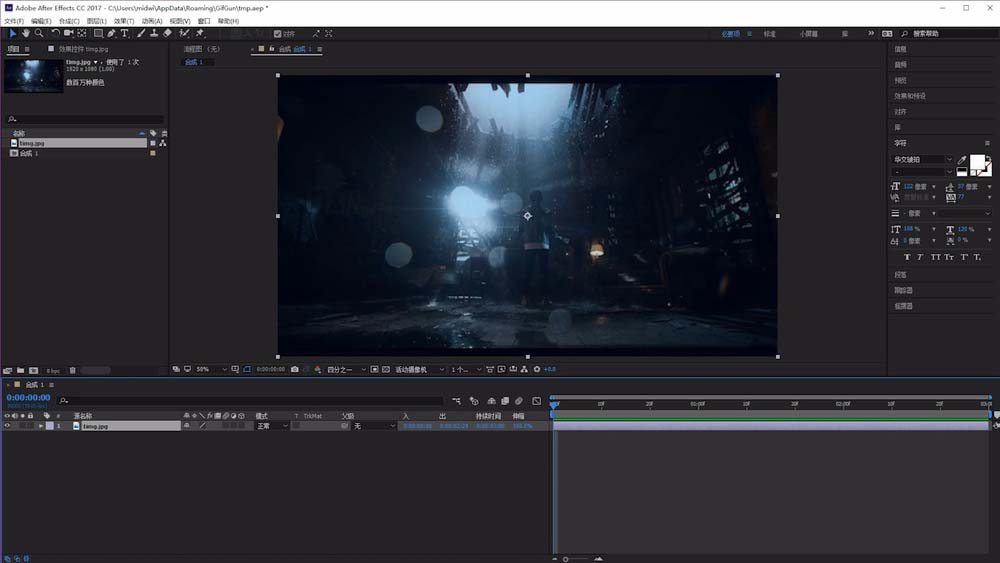Open the layer blending mode dropdown
Image resolution: width=1000 pixels, height=563 pixels.
pyautogui.click(x=272, y=426)
